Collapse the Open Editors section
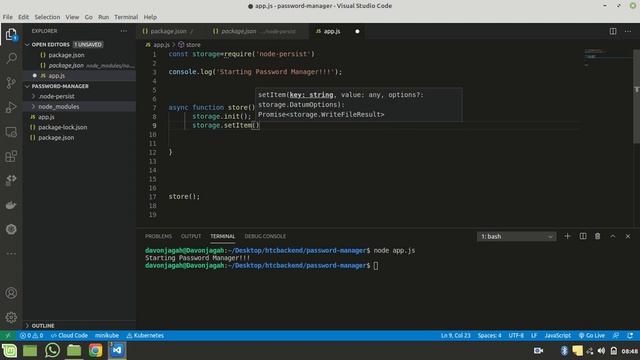Screen dimensions: 640x360 pos(27,44)
